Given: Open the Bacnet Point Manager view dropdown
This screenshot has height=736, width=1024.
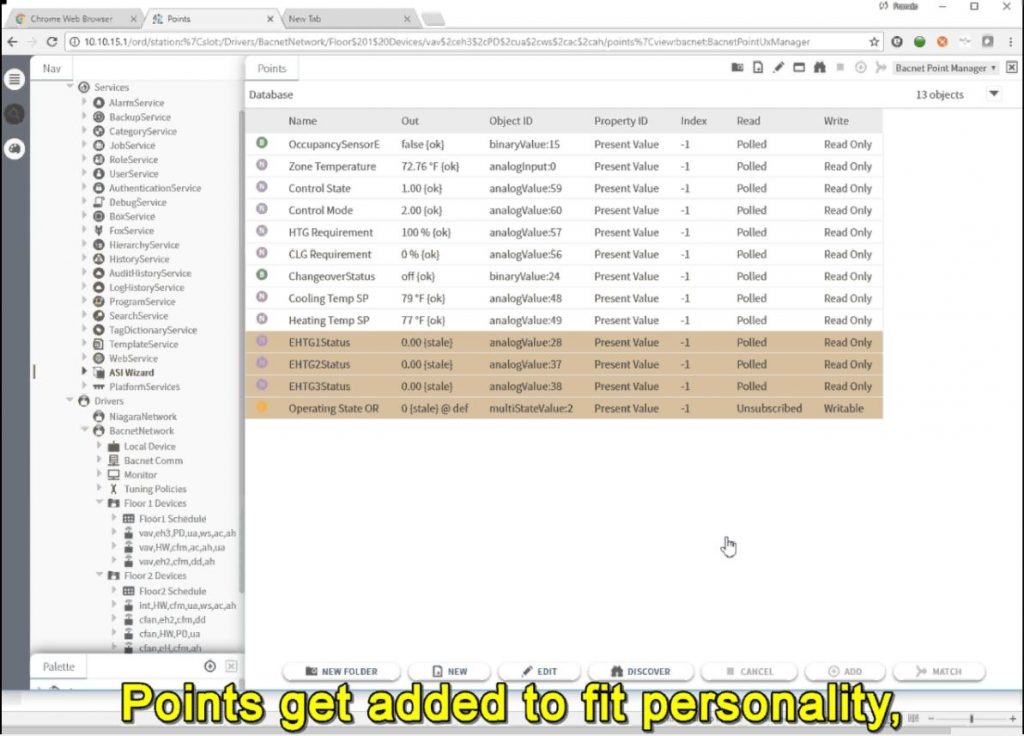Looking at the screenshot, I should 945,68.
